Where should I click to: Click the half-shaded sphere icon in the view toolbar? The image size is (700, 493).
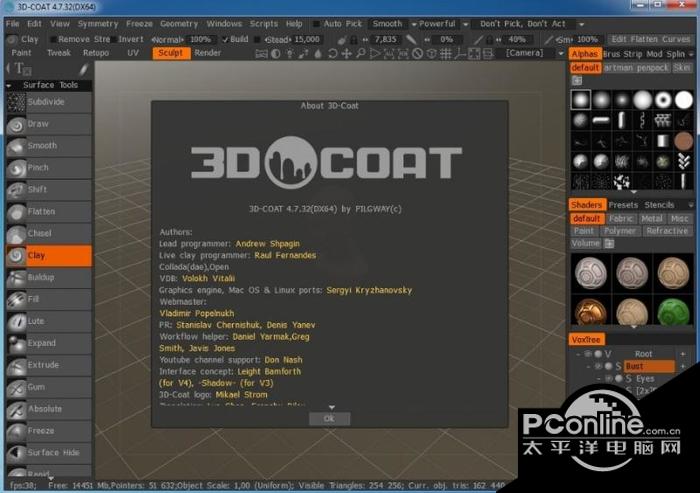[x=276, y=54]
